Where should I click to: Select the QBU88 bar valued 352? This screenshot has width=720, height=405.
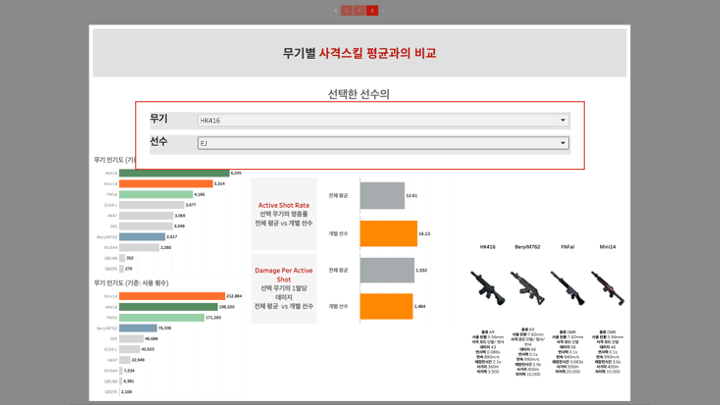tap(122, 258)
